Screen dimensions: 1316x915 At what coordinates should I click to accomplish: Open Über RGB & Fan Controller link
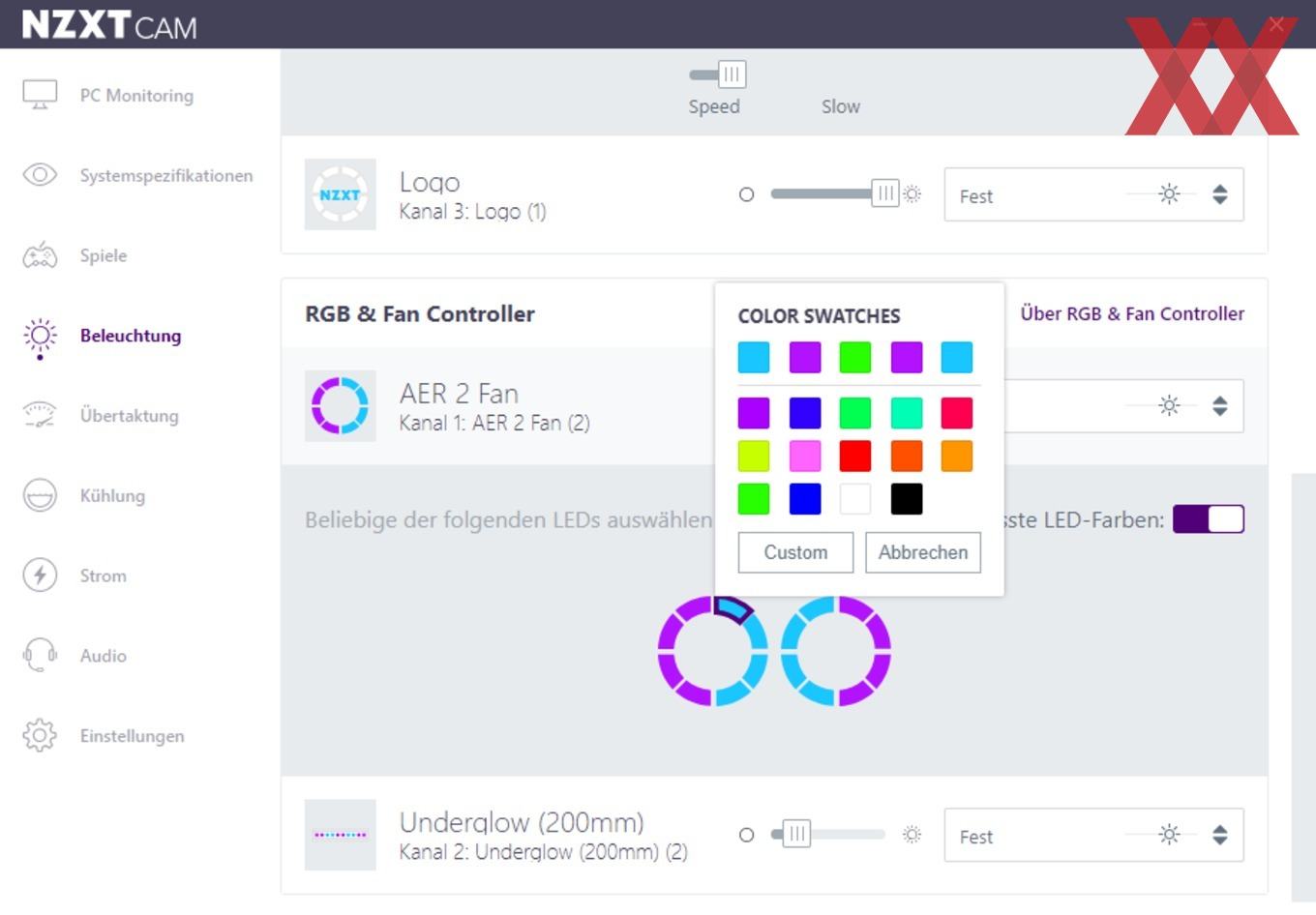[1132, 313]
